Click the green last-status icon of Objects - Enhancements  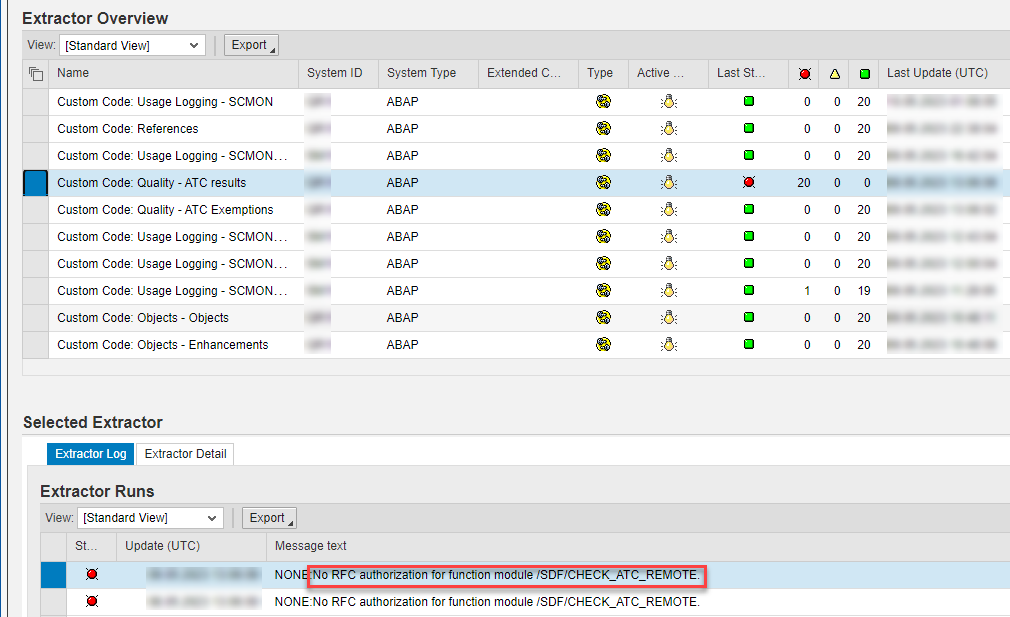click(748, 345)
